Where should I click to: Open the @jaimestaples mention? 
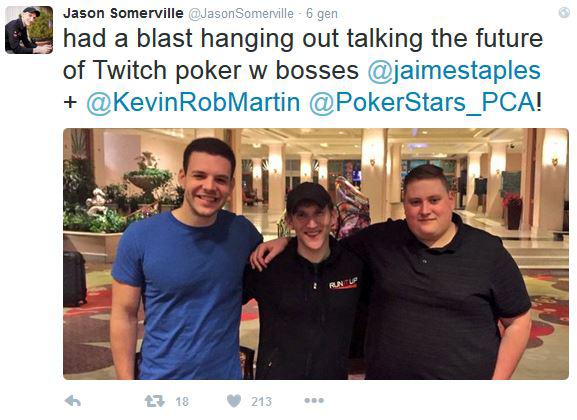(454, 70)
